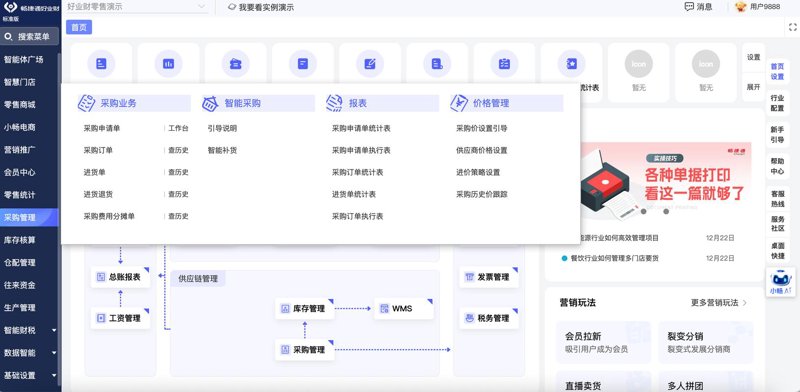800x392 pixels.
Task: Open 新手引导 in the right panel
Action: [x=777, y=135]
